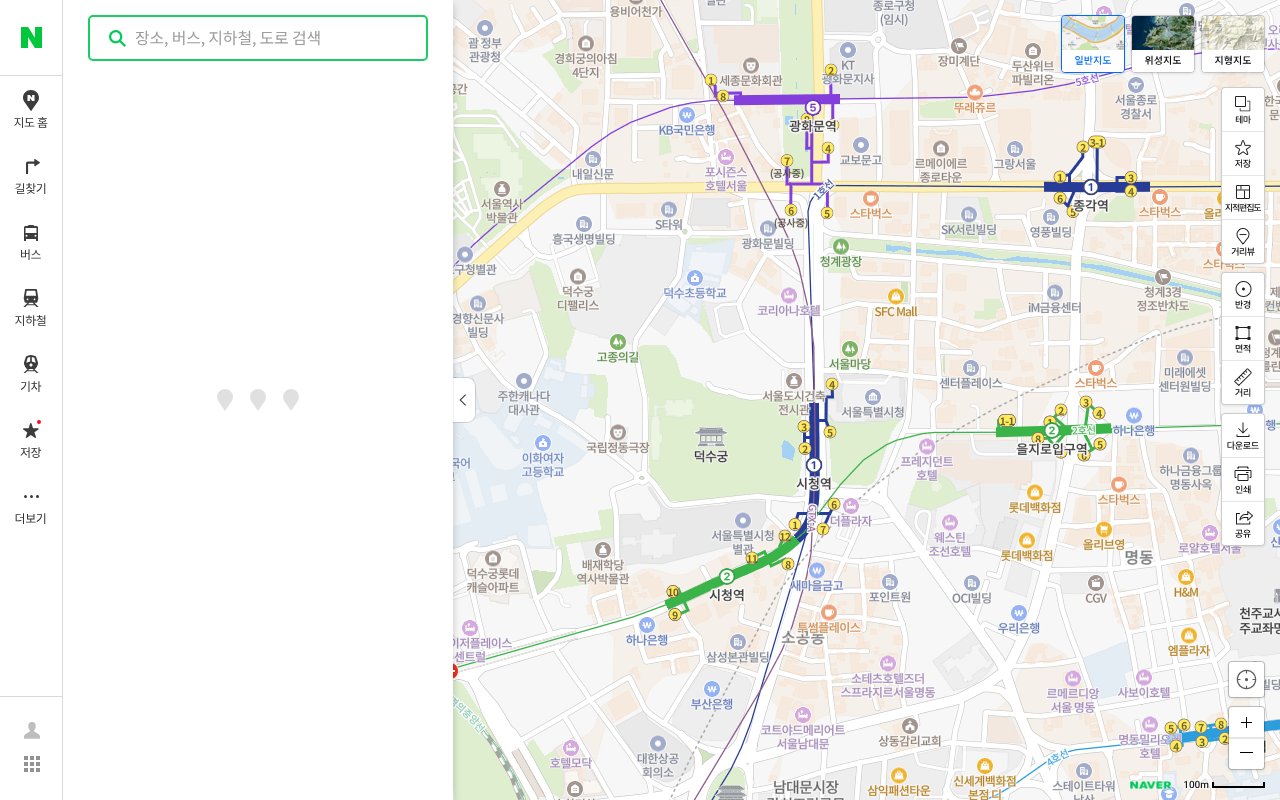Open directions with the 길찾기 icon
This screenshot has height=800, width=1280.
30,176
